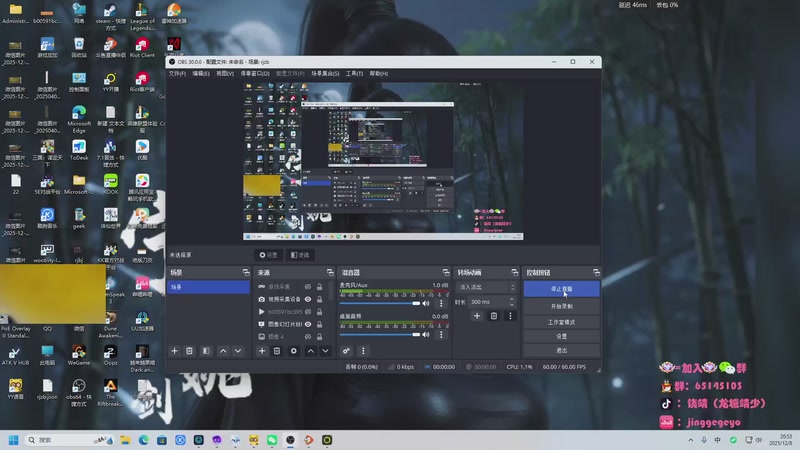Viewport: 800px width, 450px height.
Task: Undock the 混音器 panel with float icon
Action: pyautogui.click(x=446, y=272)
